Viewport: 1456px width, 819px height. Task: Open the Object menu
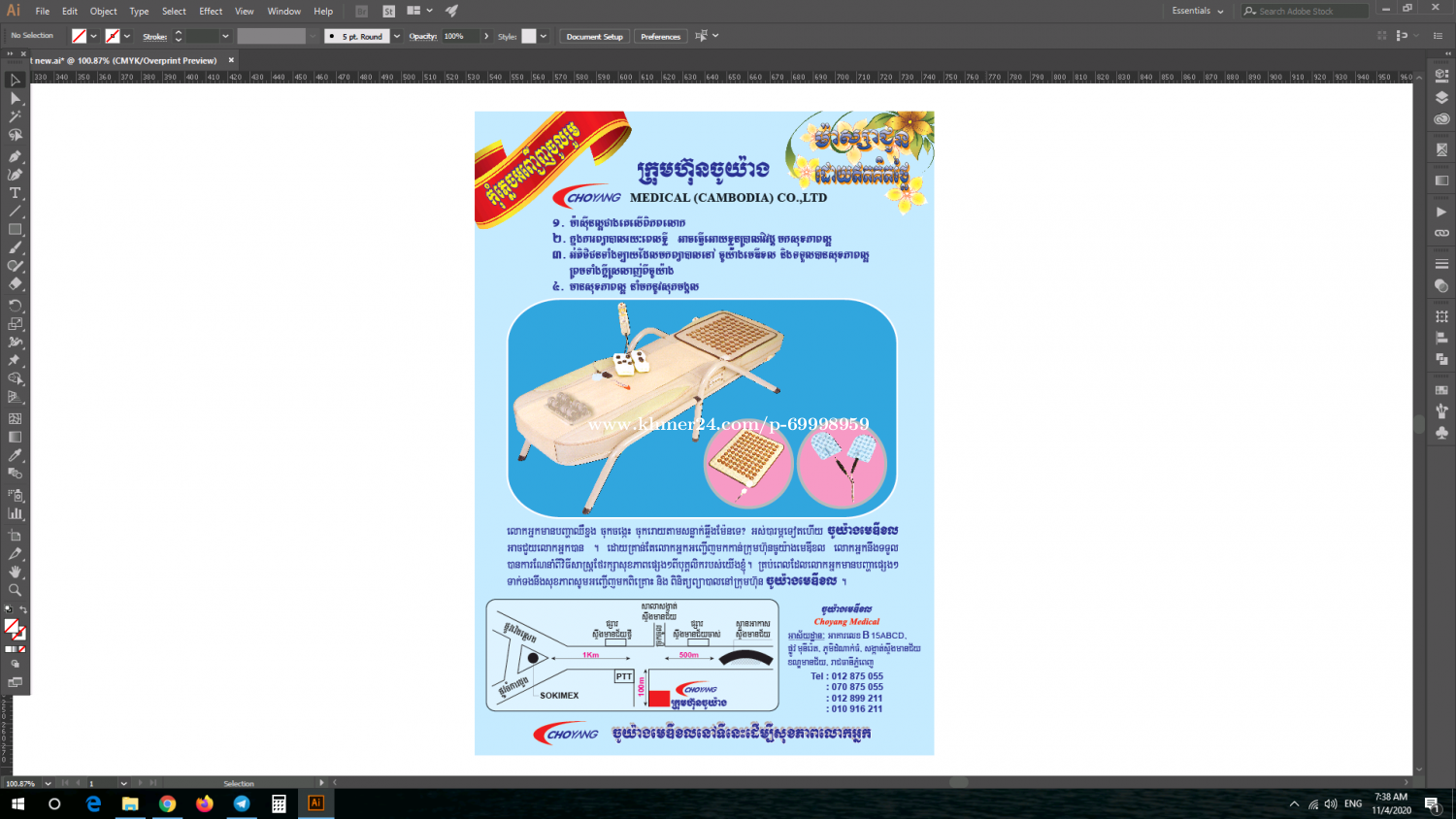(x=104, y=11)
